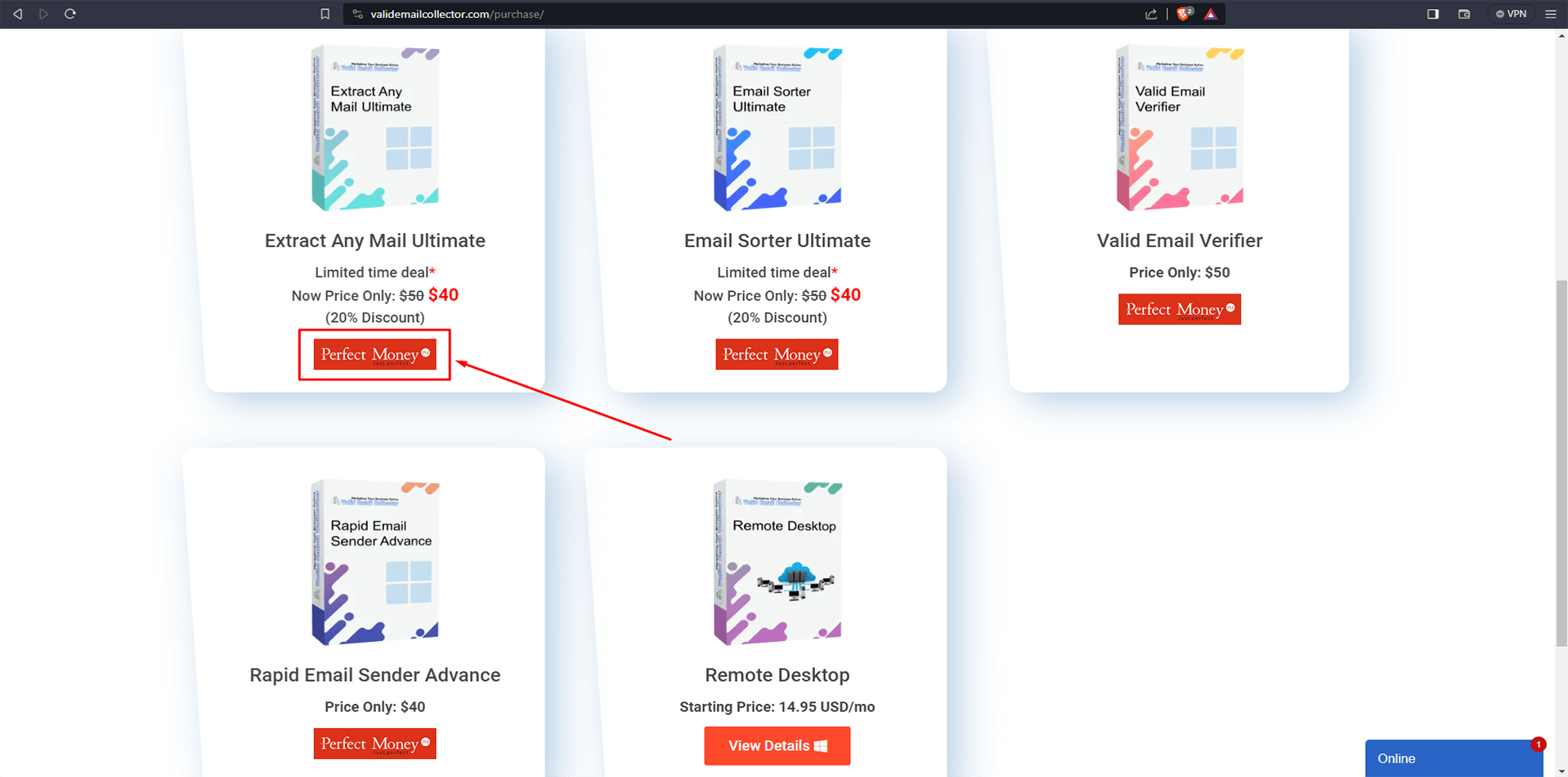The height and width of the screenshot is (777, 1568).
Task: Bookmark this page using bookmark icon
Action: [325, 14]
